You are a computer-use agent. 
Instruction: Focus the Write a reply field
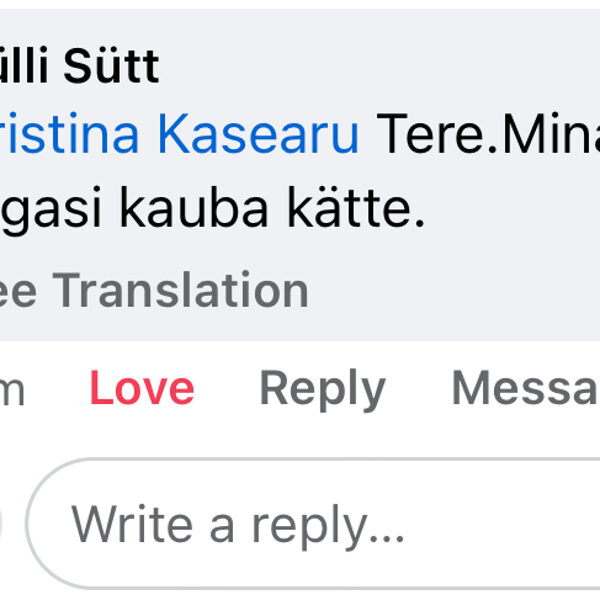click(x=300, y=523)
